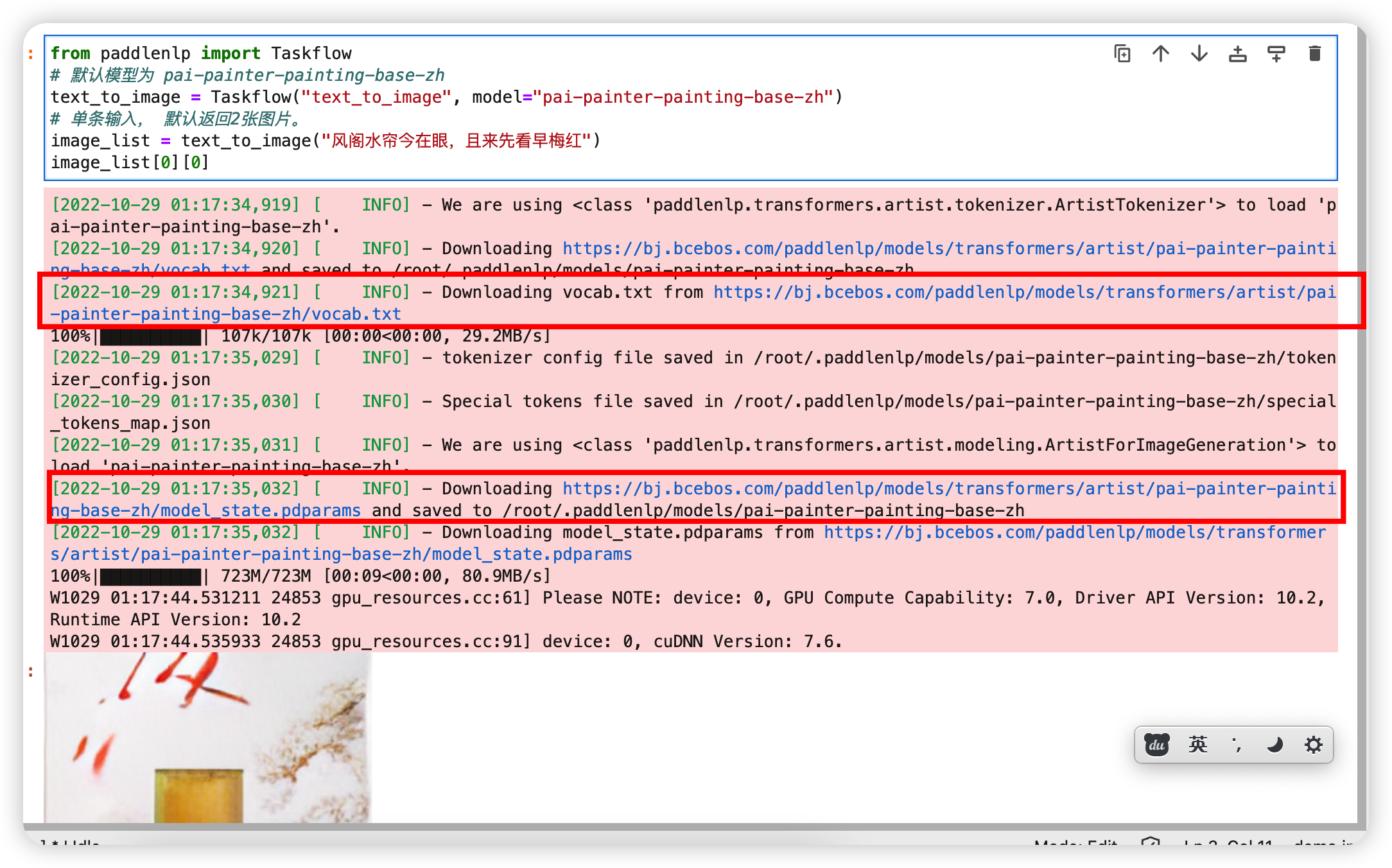This screenshot has height=868, width=1392.
Task: Click the 'image_list[0][0]' line
Action: click(130, 162)
